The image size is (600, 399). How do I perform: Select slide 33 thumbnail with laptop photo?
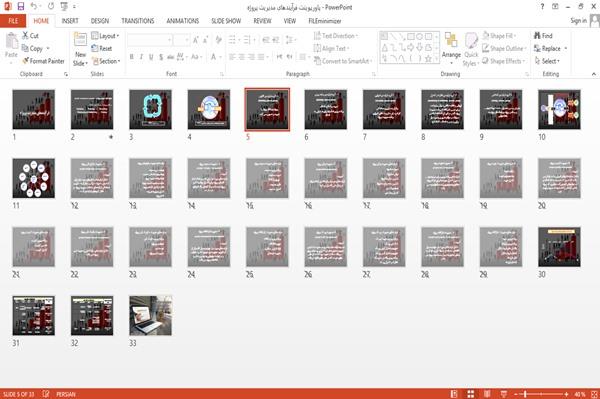[x=150, y=316]
